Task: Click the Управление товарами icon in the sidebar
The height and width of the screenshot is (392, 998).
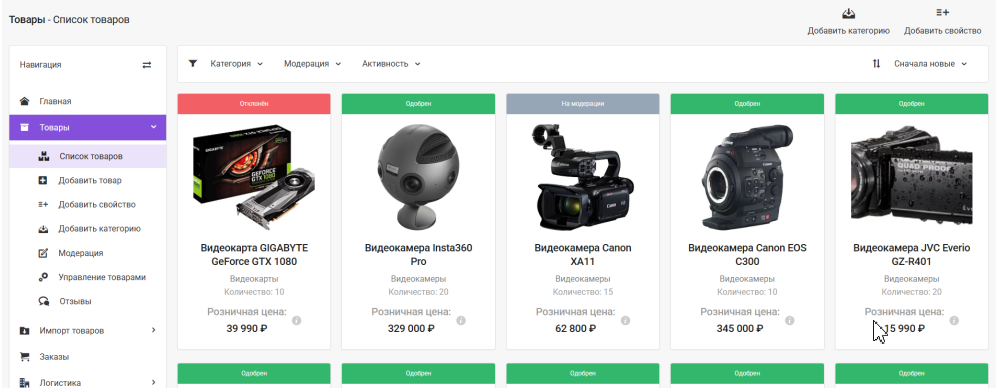Action: (43, 277)
